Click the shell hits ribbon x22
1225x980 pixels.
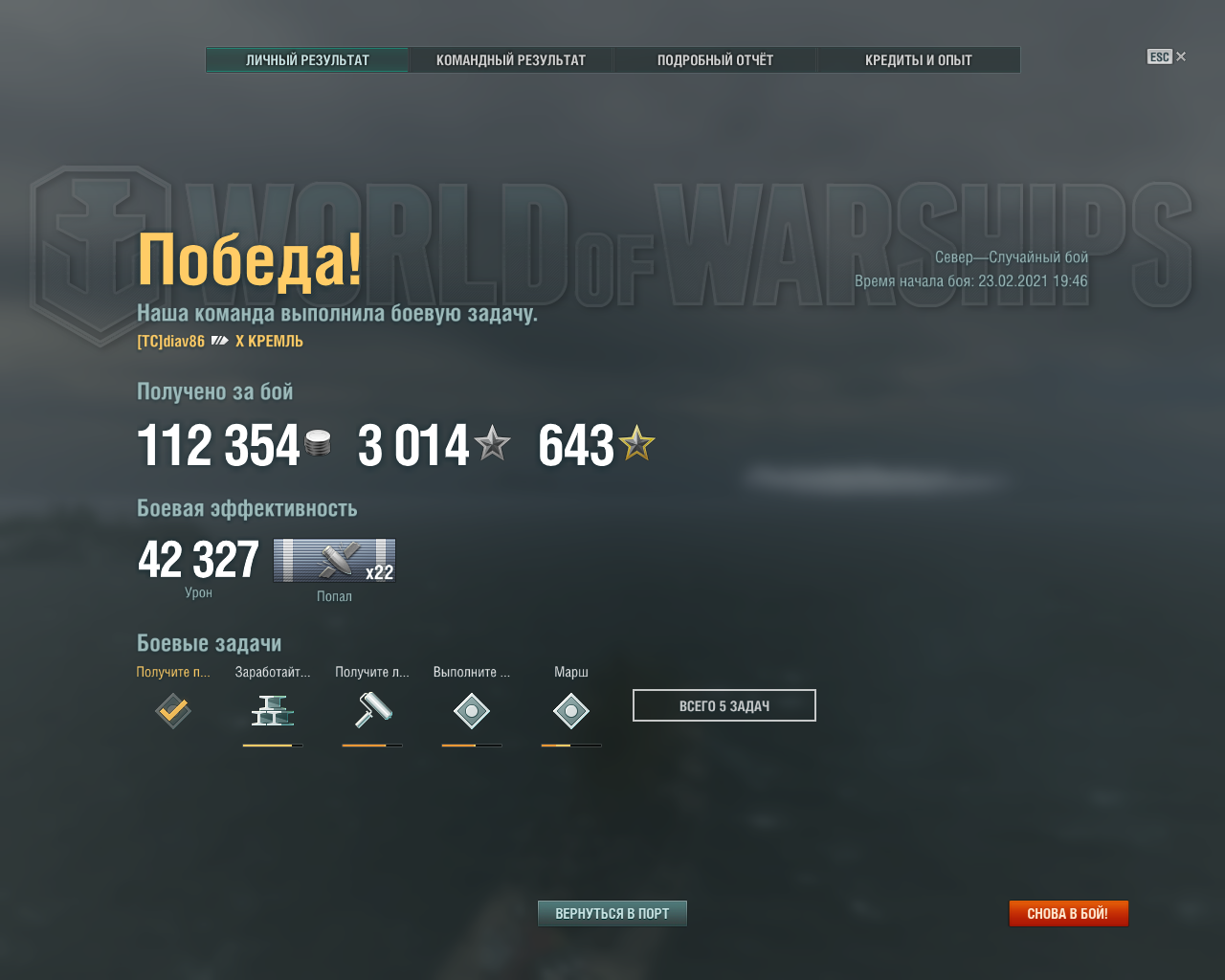334,560
